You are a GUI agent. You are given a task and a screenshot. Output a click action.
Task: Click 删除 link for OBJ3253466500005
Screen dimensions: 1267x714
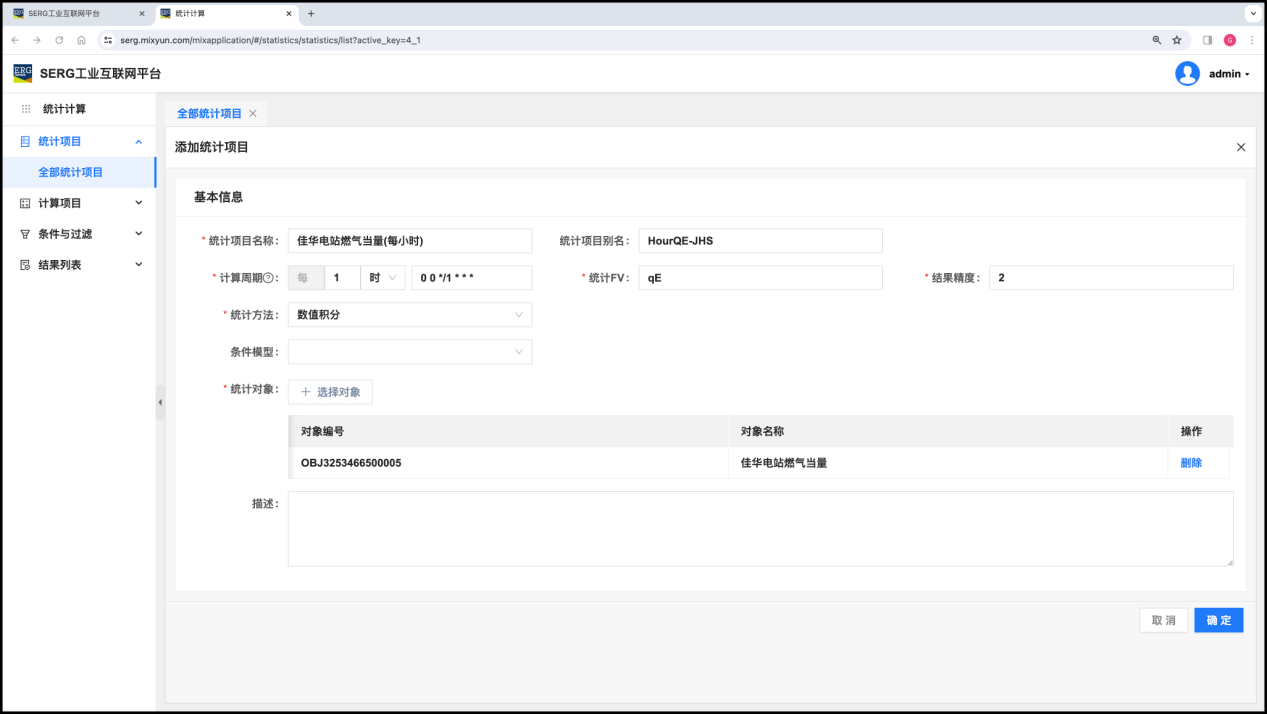(x=1191, y=463)
